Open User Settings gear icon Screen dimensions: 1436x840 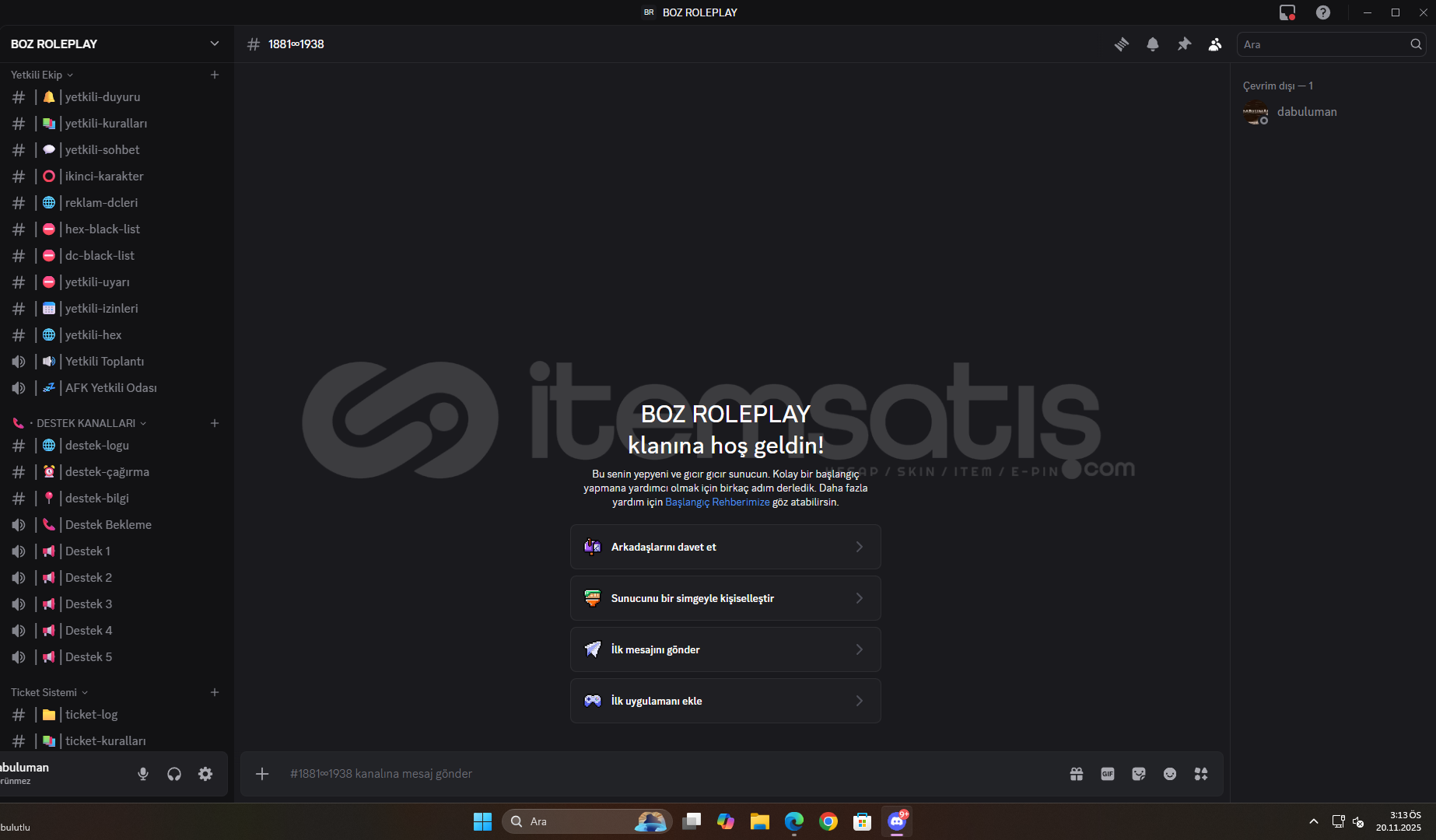[205, 774]
